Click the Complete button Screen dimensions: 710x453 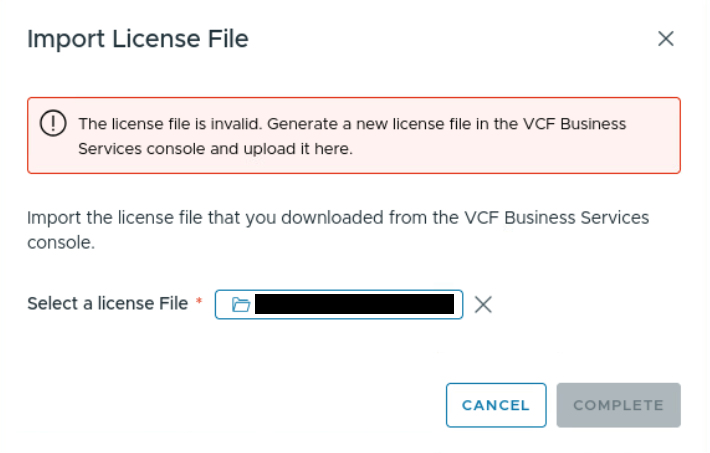(x=618, y=405)
